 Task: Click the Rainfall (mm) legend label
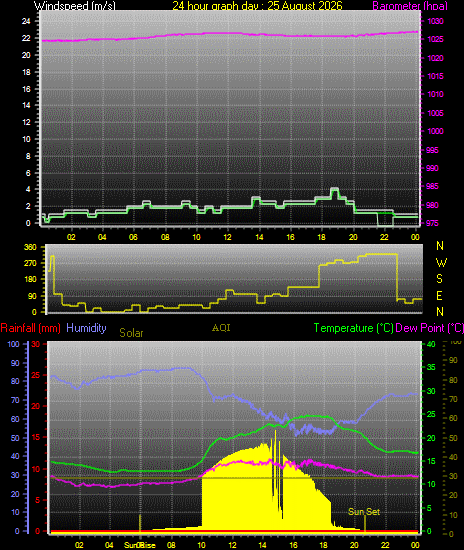31,328
